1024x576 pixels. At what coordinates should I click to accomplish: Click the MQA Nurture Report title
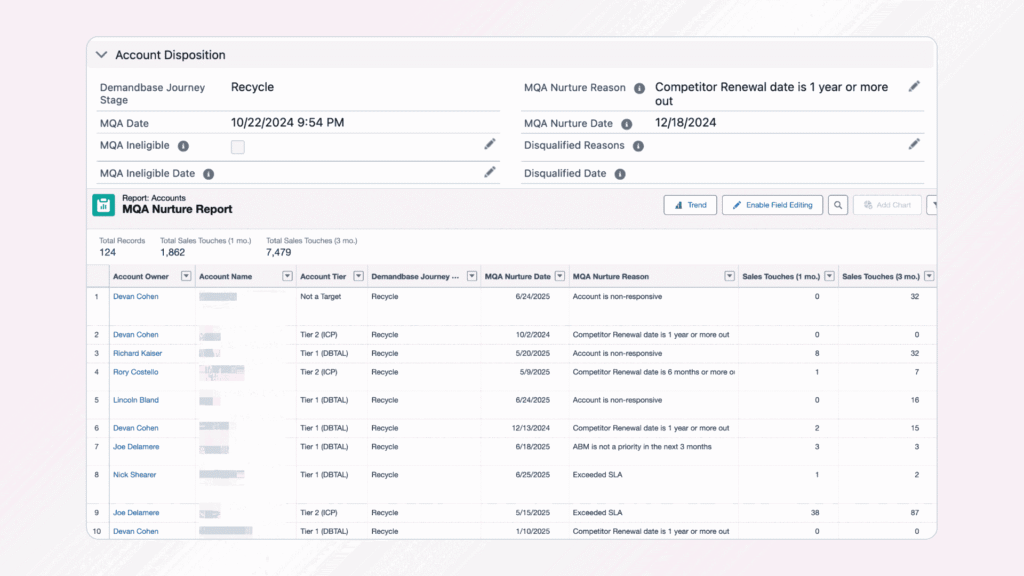[176, 211]
